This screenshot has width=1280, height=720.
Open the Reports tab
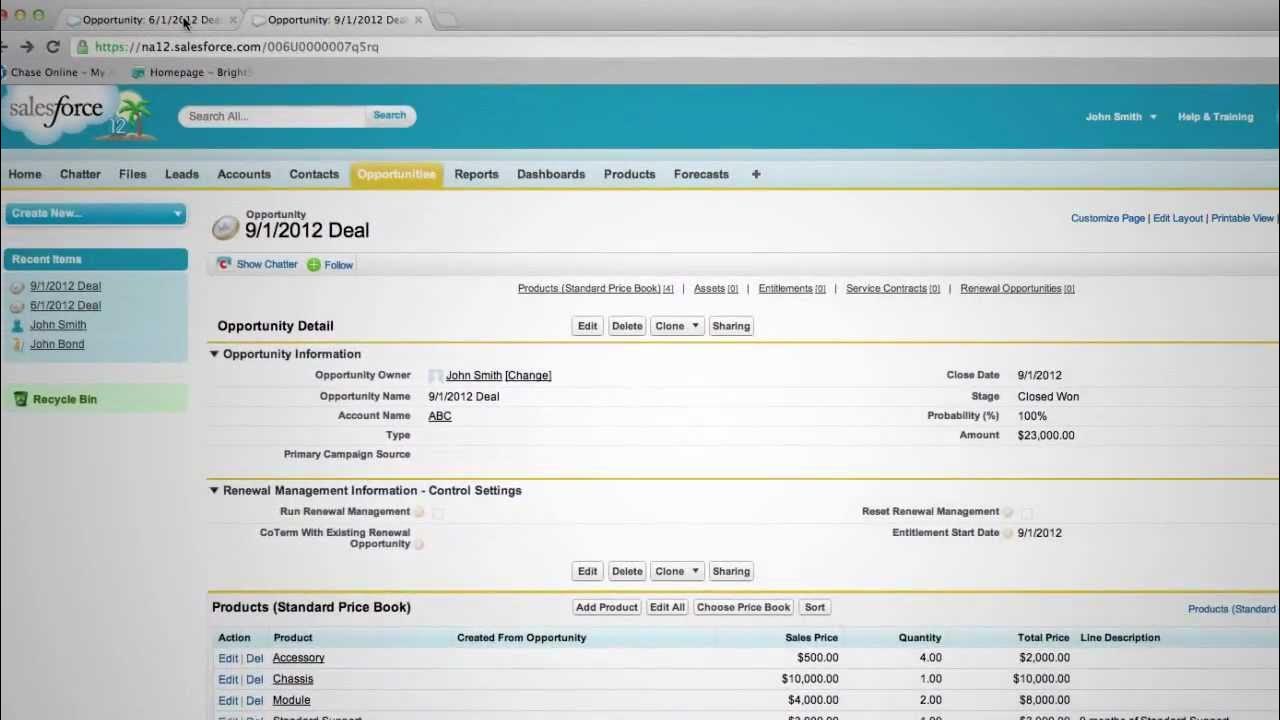pyautogui.click(x=476, y=174)
